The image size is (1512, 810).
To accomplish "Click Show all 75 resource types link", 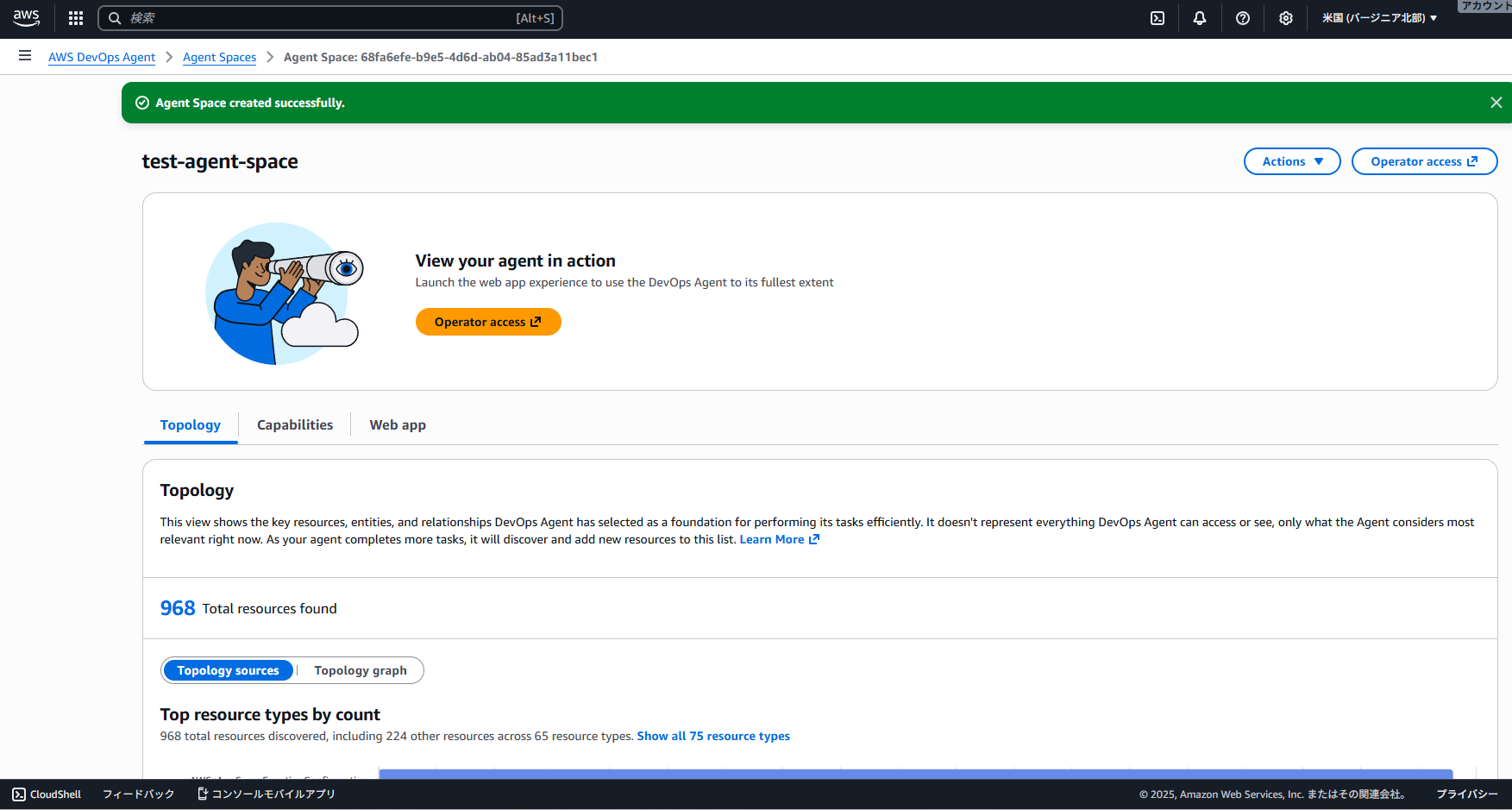I will coord(713,736).
